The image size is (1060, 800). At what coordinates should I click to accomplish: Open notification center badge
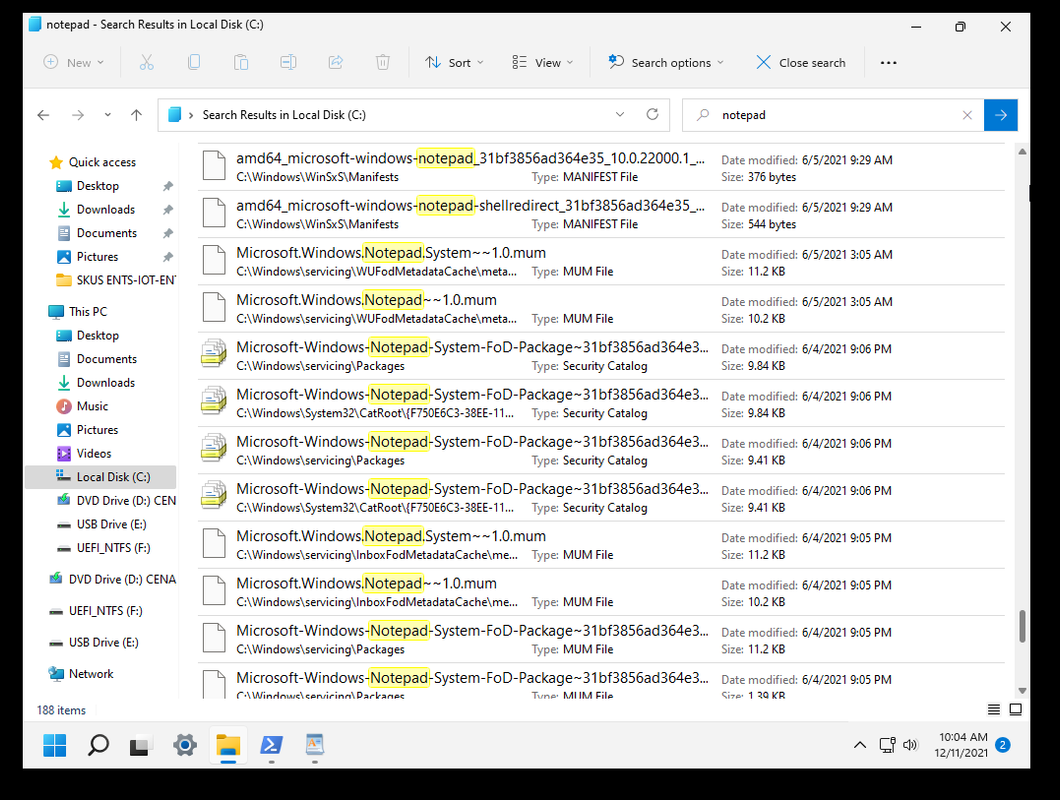[1003, 745]
